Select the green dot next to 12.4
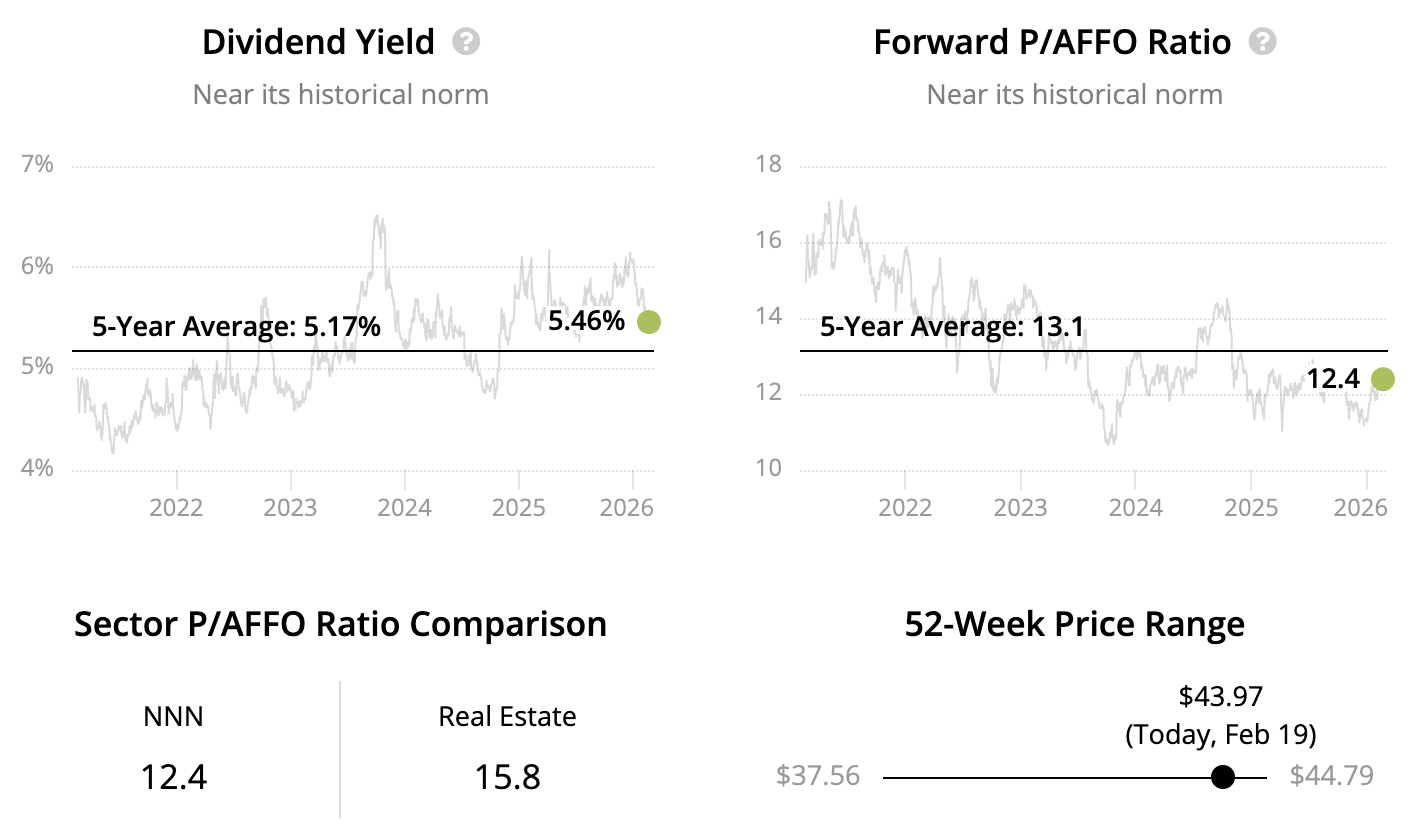 coord(1382,379)
